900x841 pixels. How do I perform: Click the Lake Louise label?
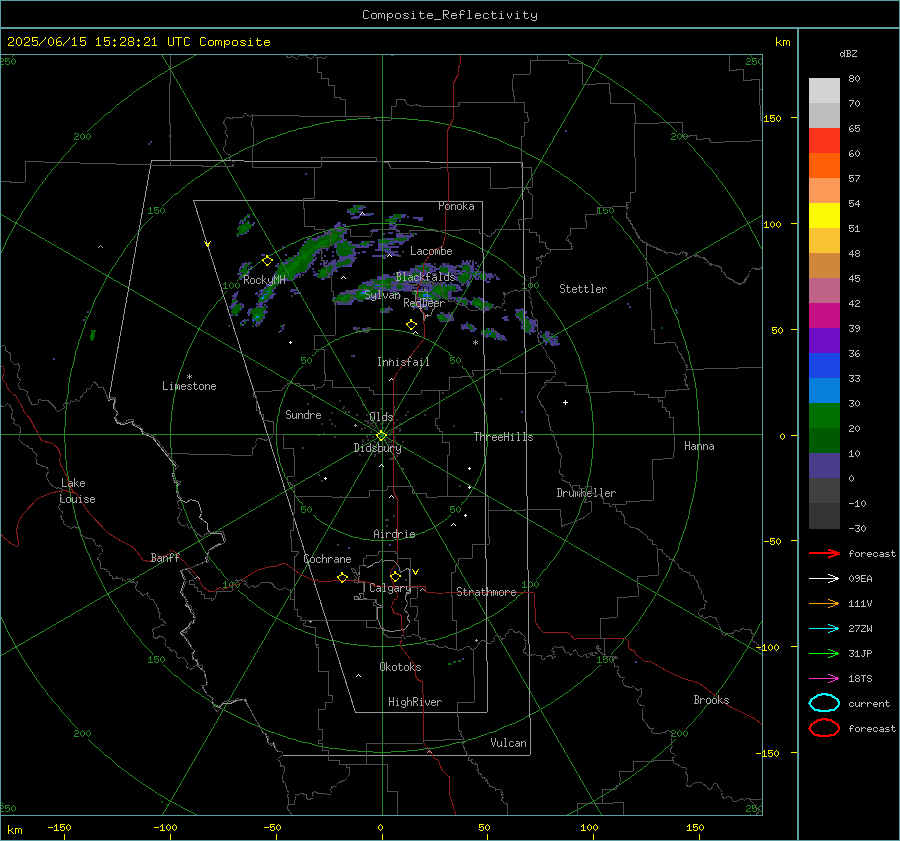(x=77, y=491)
